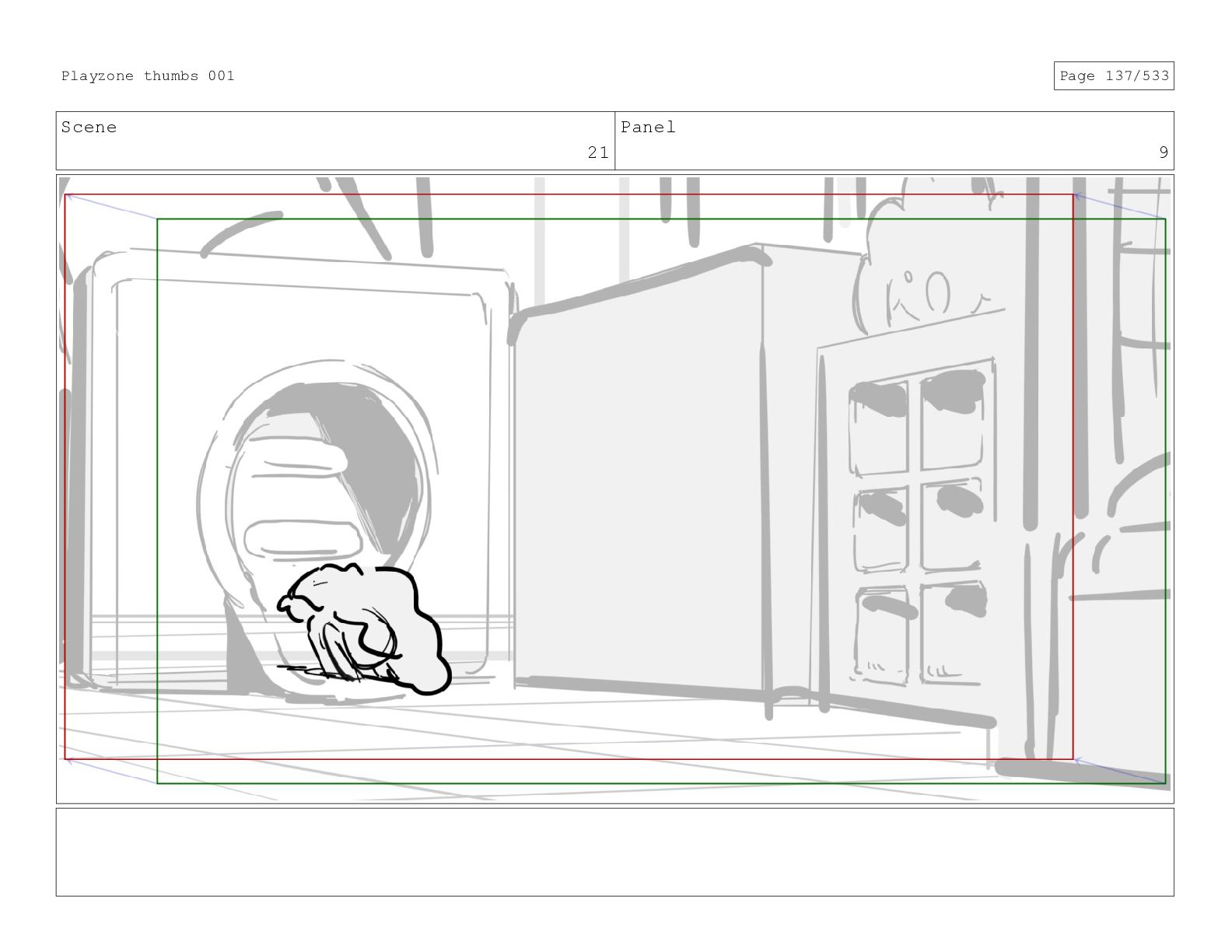Click the 'Playzone thumbs 001' title text
1232x952 pixels.
(148, 76)
